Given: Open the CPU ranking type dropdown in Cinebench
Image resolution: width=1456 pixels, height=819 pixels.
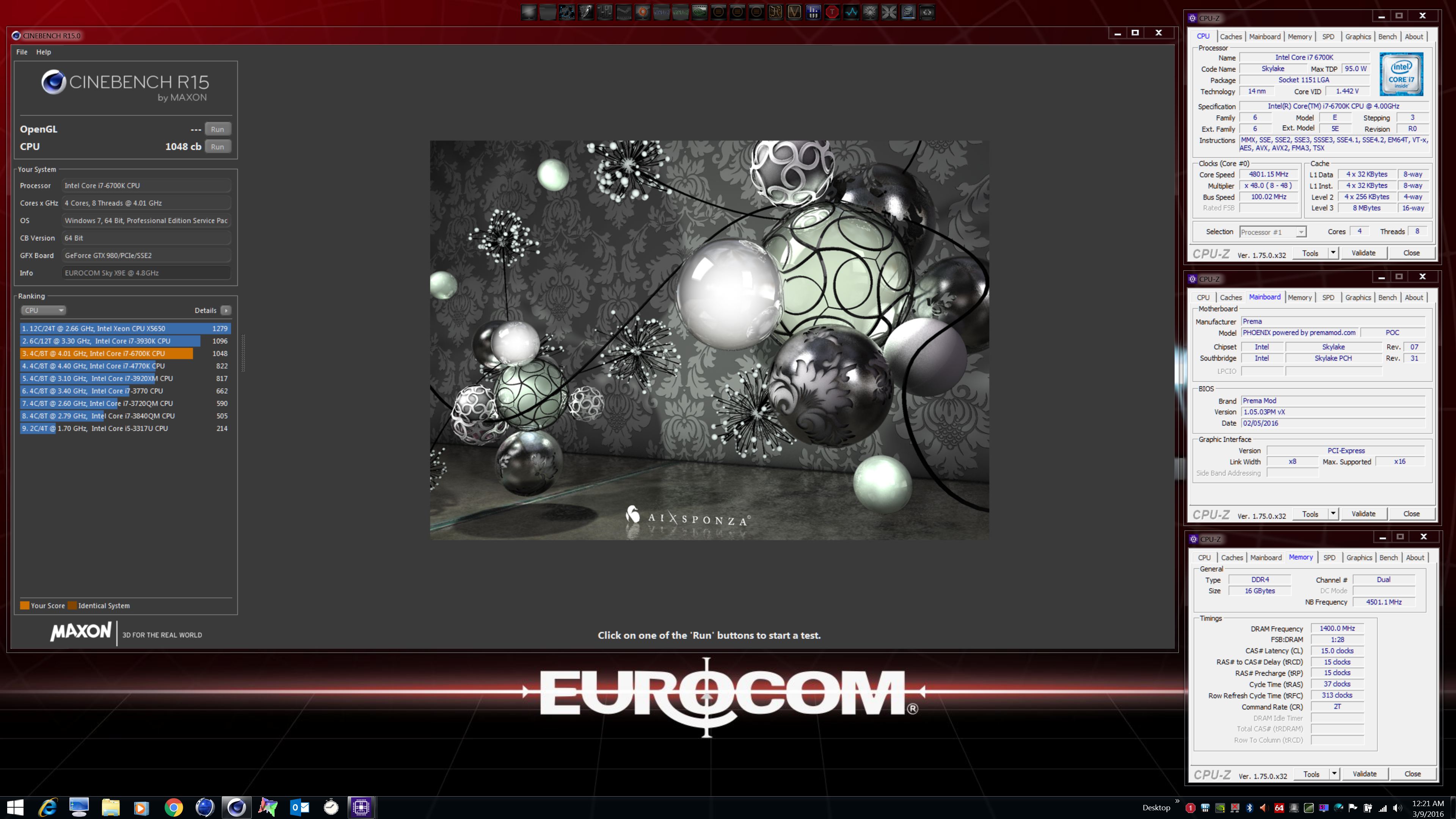Looking at the screenshot, I should click(x=44, y=310).
